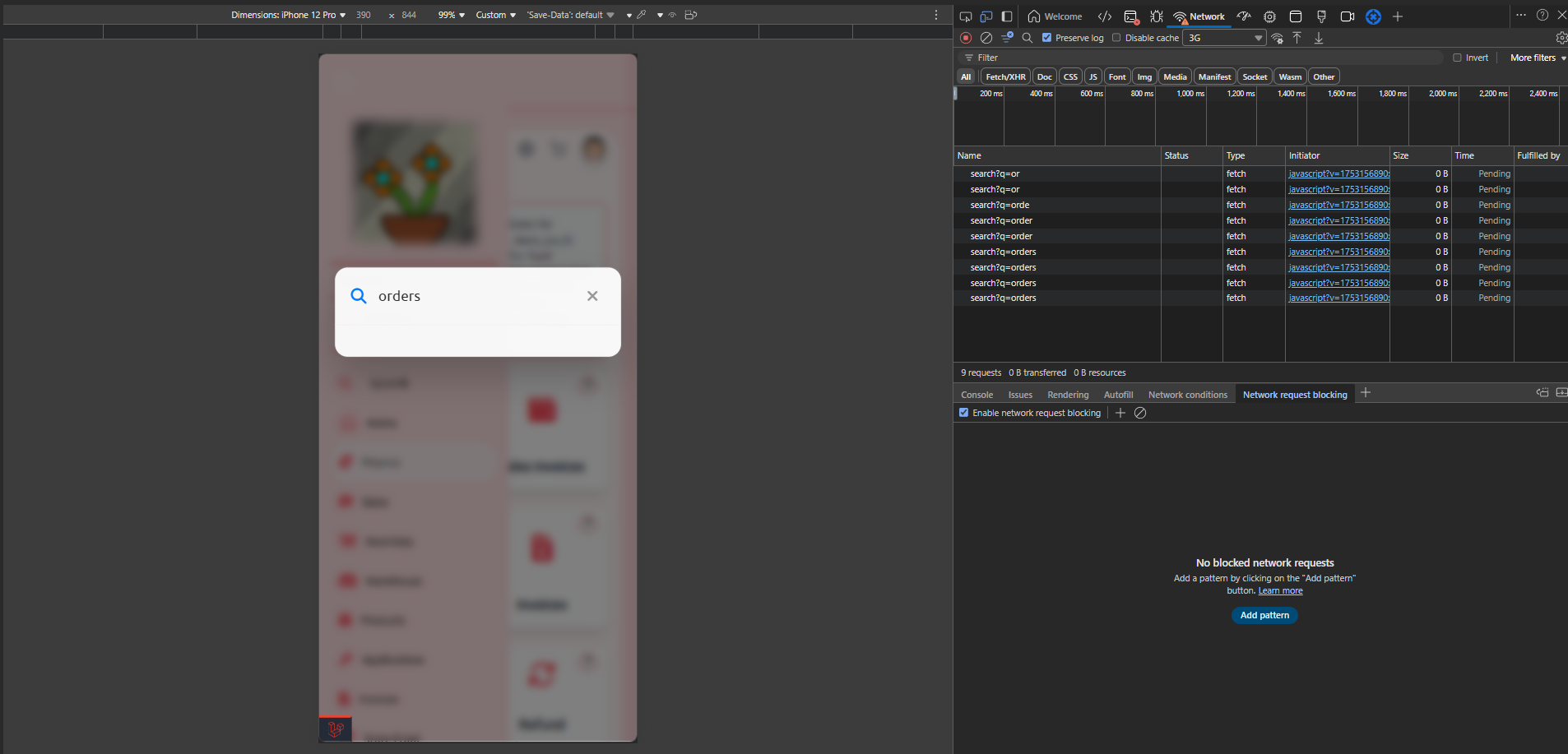Image resolution: width=1568 pixels, height=754 pixels.
Task: Open the Application window icon panel
Action: tap(1296, 16)
